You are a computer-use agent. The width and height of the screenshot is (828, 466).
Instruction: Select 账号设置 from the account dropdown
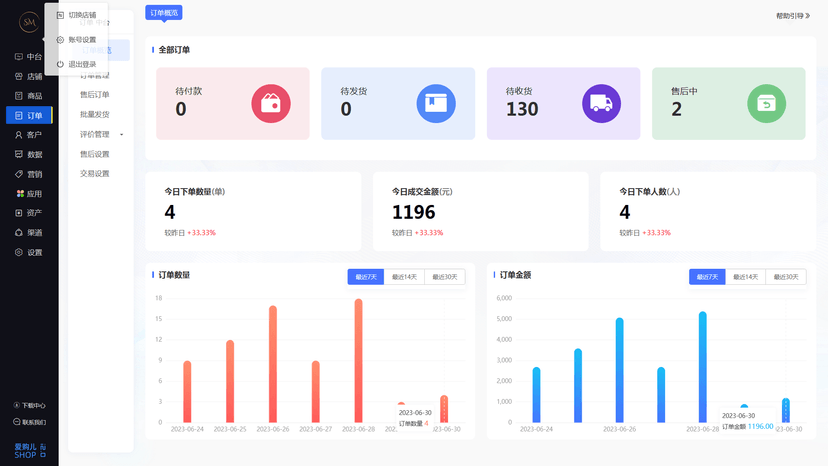pos(82,40)
